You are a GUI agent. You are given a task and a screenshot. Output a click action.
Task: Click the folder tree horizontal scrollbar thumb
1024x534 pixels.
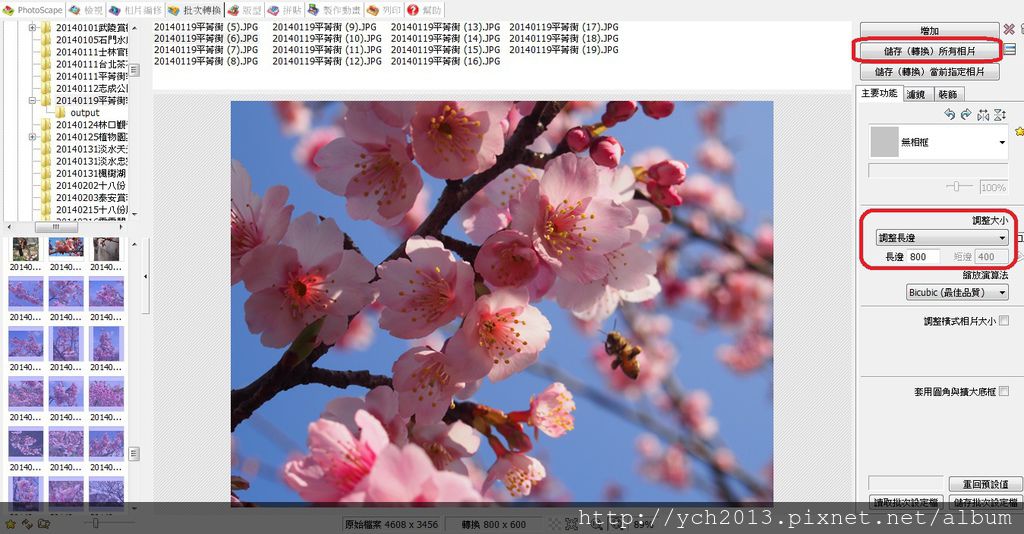coord(56,227)
